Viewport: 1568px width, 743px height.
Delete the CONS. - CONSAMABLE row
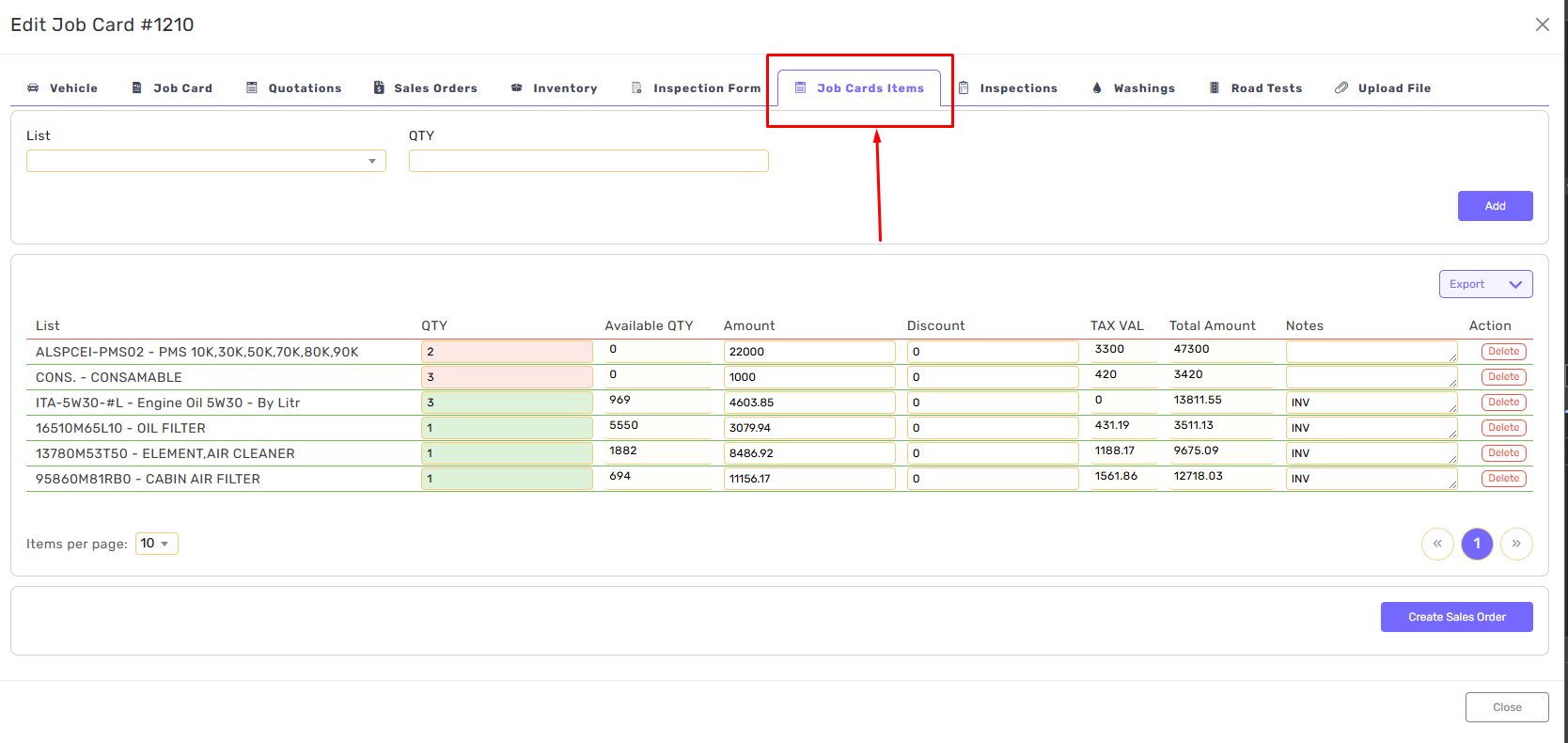pos(1503,377)
